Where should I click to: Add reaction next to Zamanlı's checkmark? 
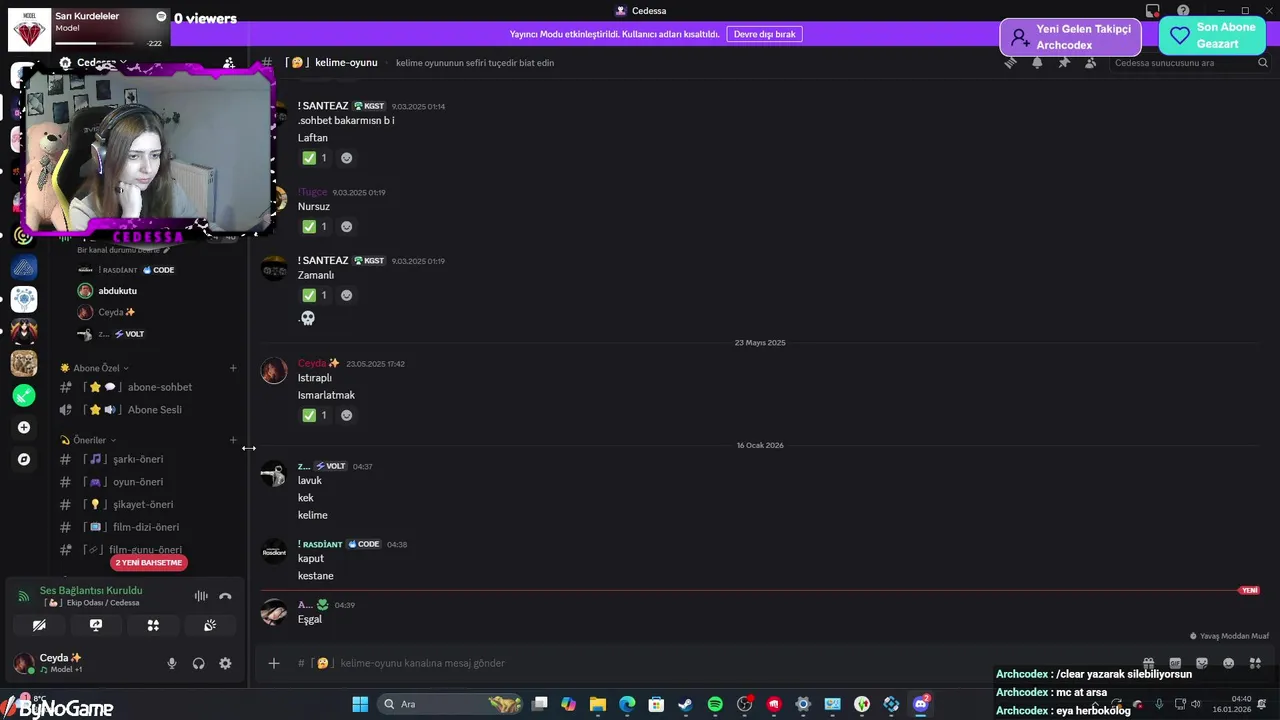tap(346, 295)
